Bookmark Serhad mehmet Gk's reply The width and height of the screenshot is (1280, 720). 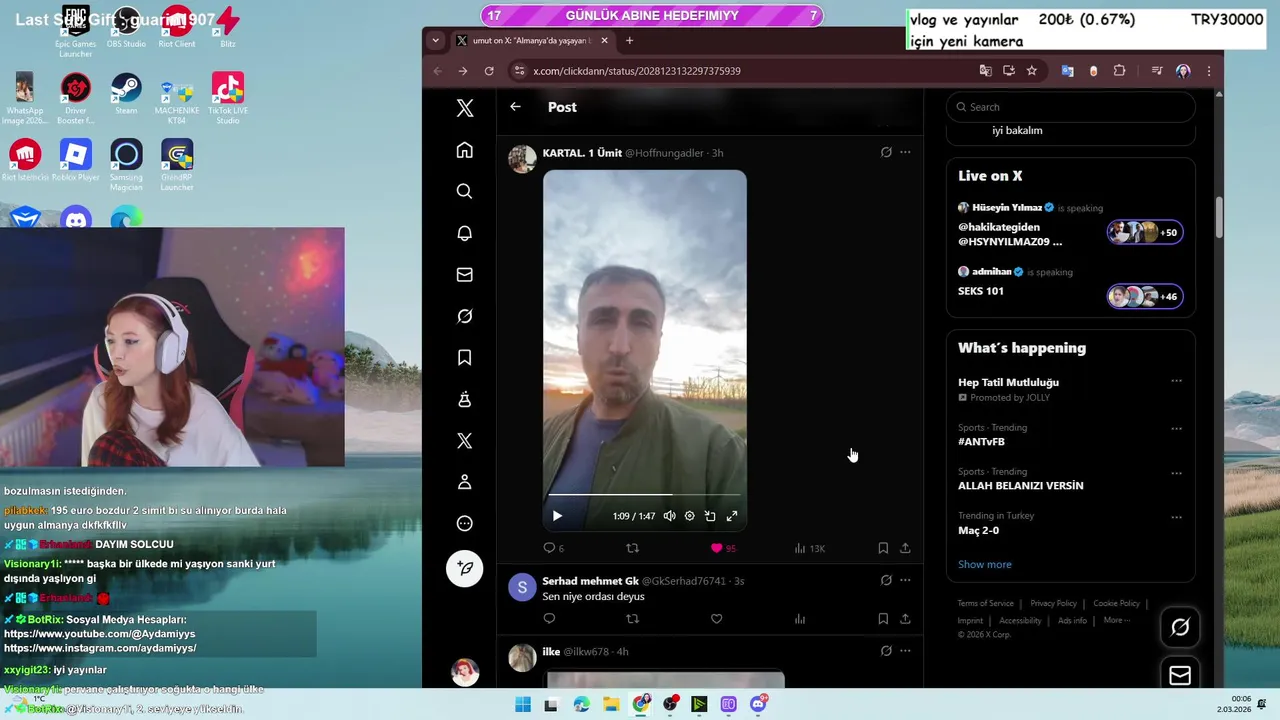[x=883, y=619]
